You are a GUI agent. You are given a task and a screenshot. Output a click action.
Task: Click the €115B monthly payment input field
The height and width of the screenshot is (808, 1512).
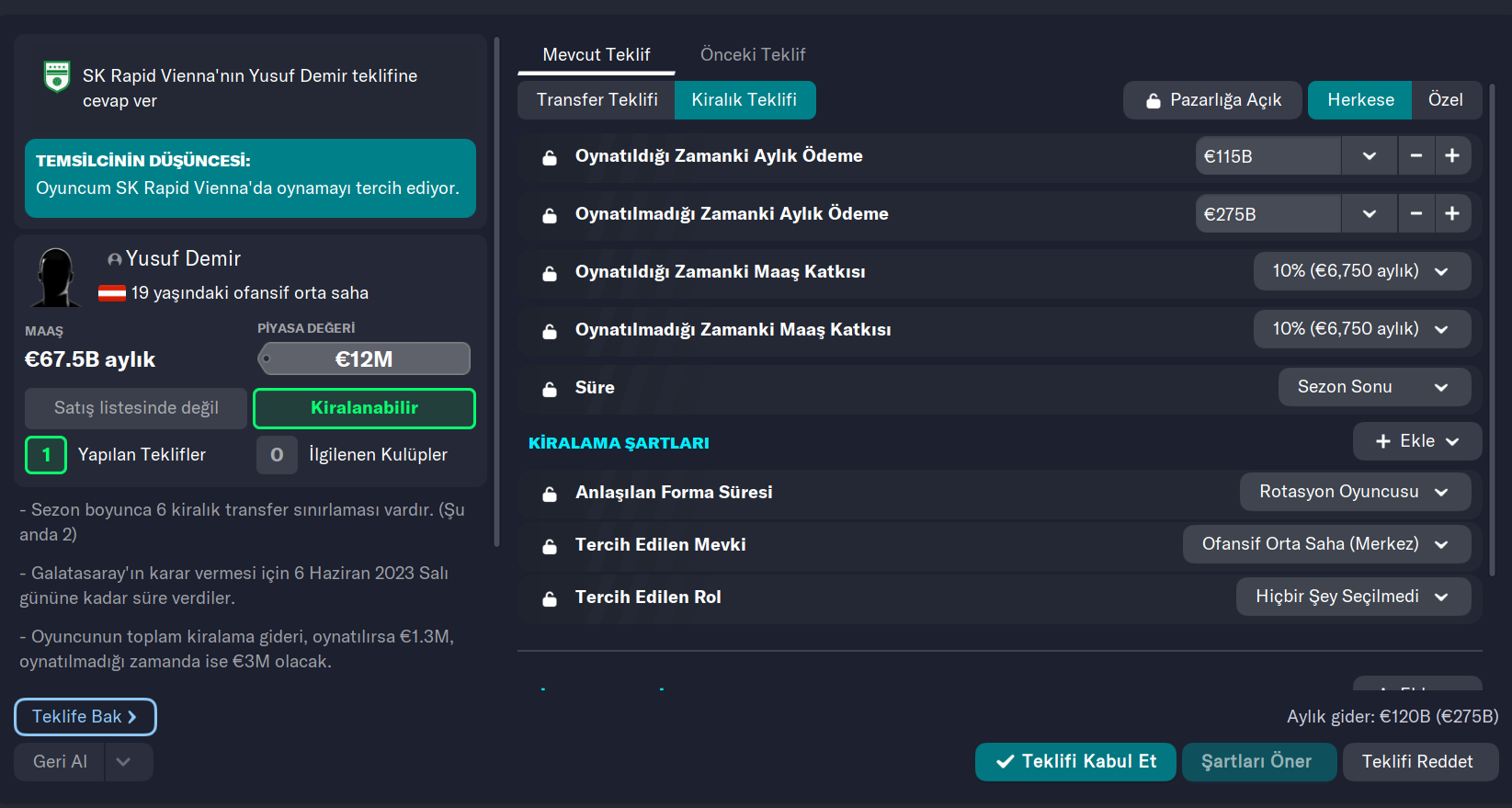coord(1268,156)
